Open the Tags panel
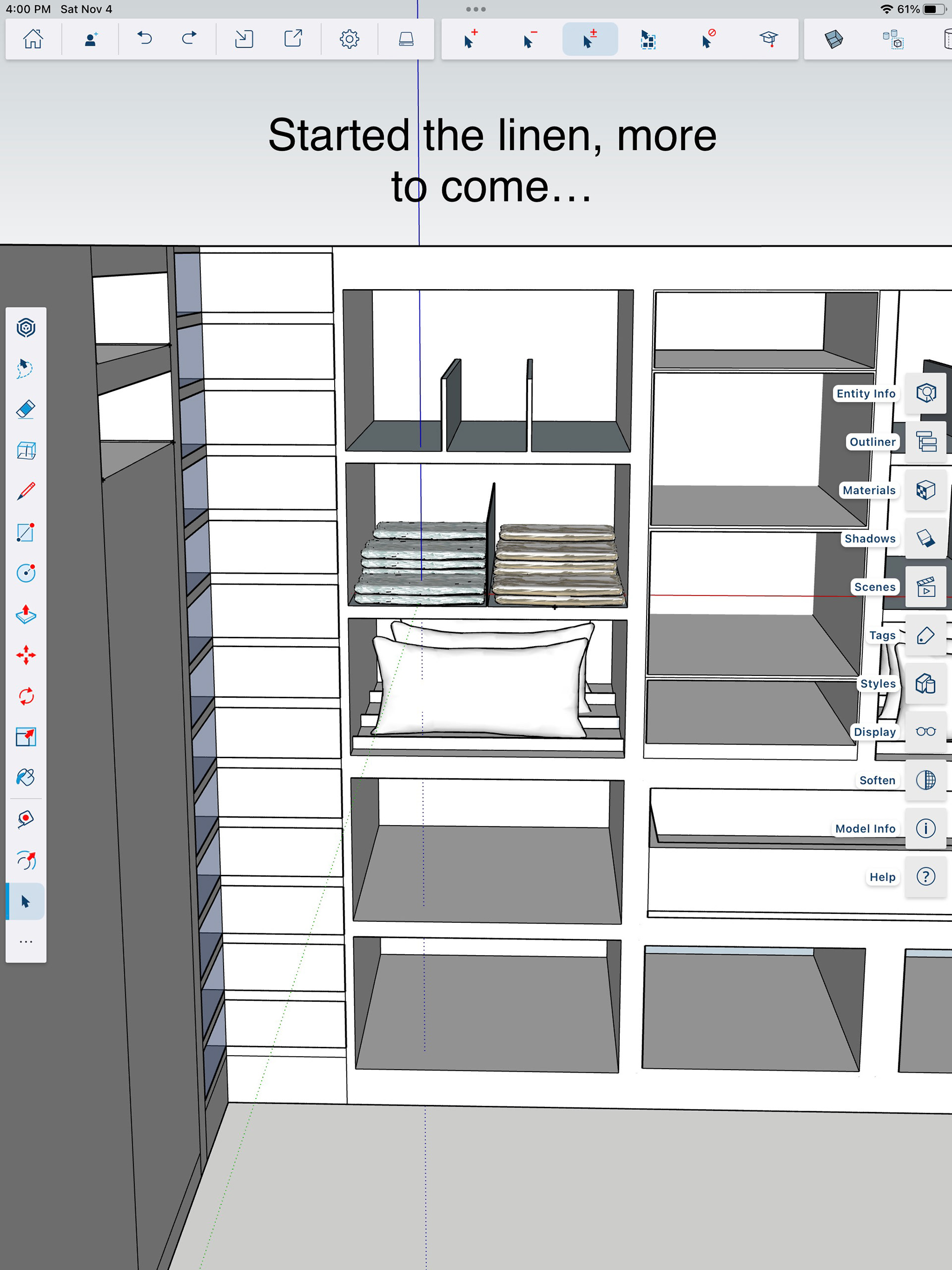952x1270 pixels. (x=926, y=635)
